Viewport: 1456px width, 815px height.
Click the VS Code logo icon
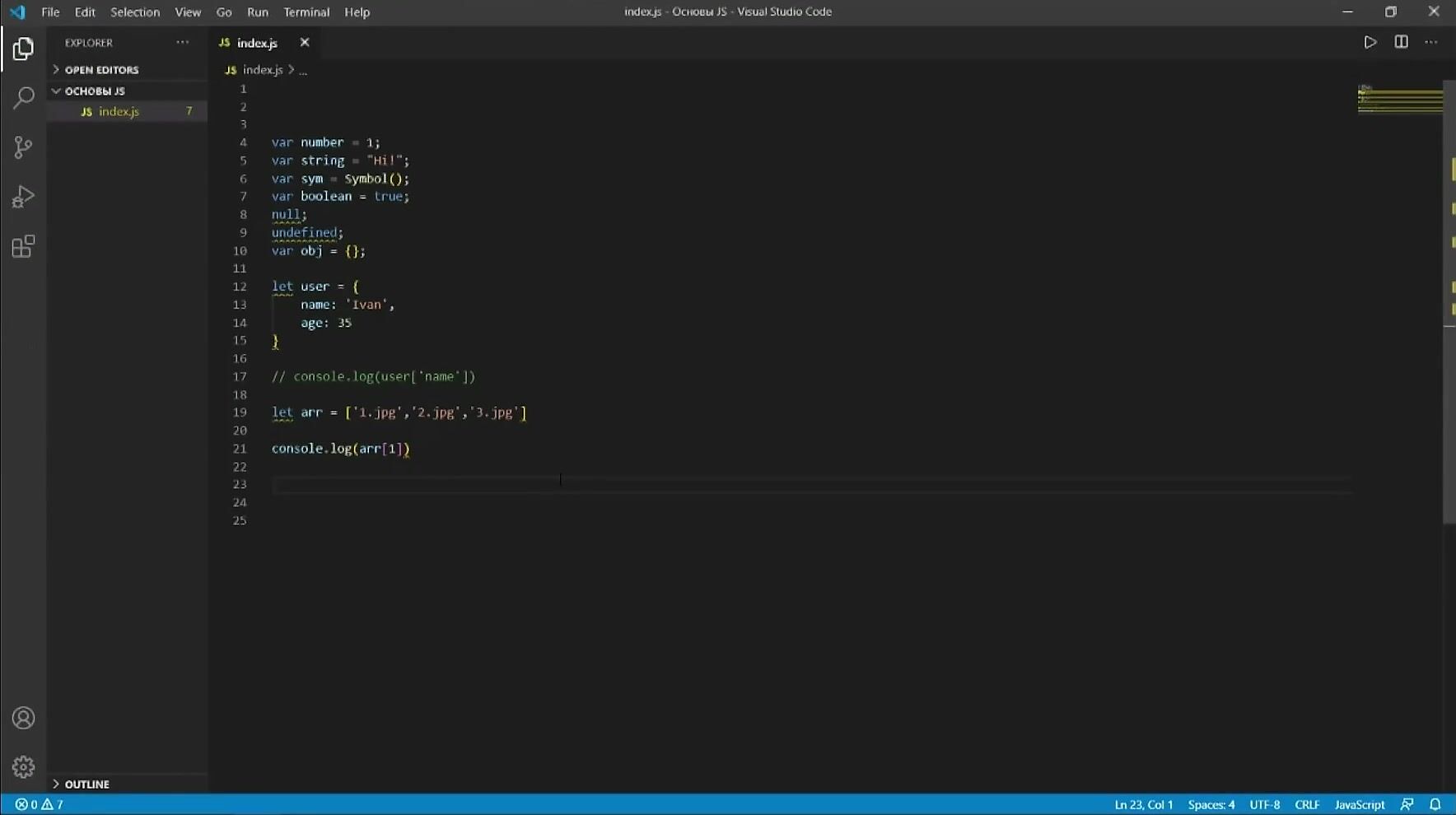(17, 12)
